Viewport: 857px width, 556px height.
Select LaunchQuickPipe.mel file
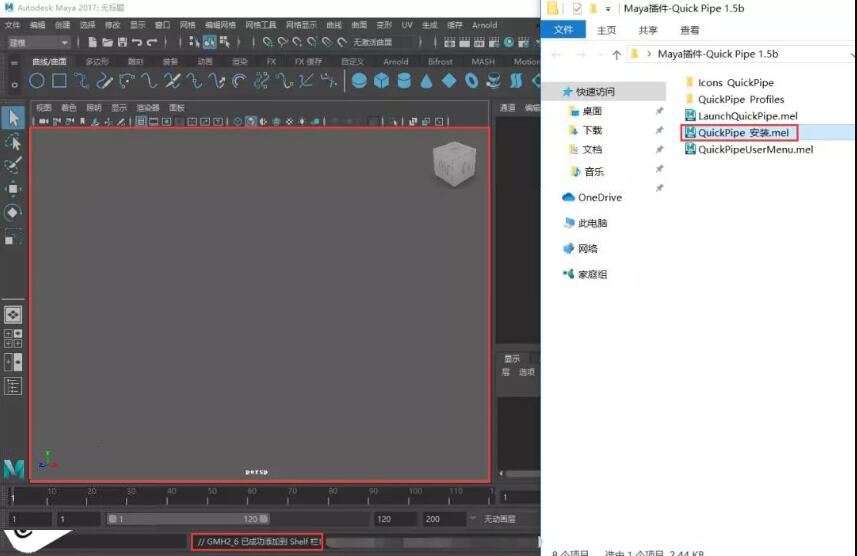tap(741, 115)
